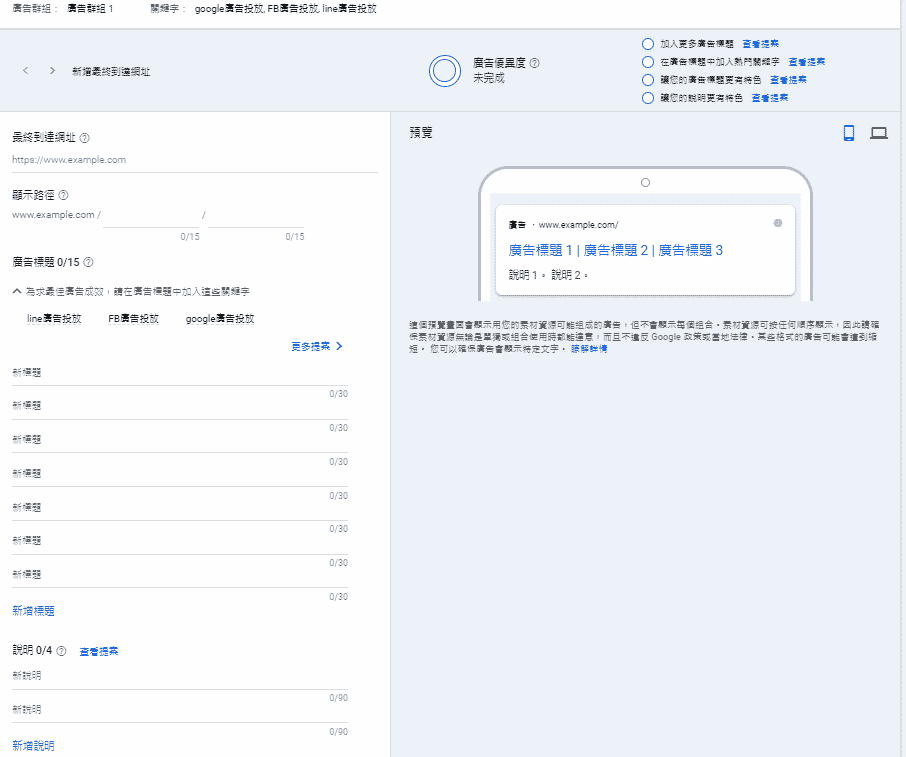Click info dot in ad preview card
906x757 pixels.
[778, 223]
